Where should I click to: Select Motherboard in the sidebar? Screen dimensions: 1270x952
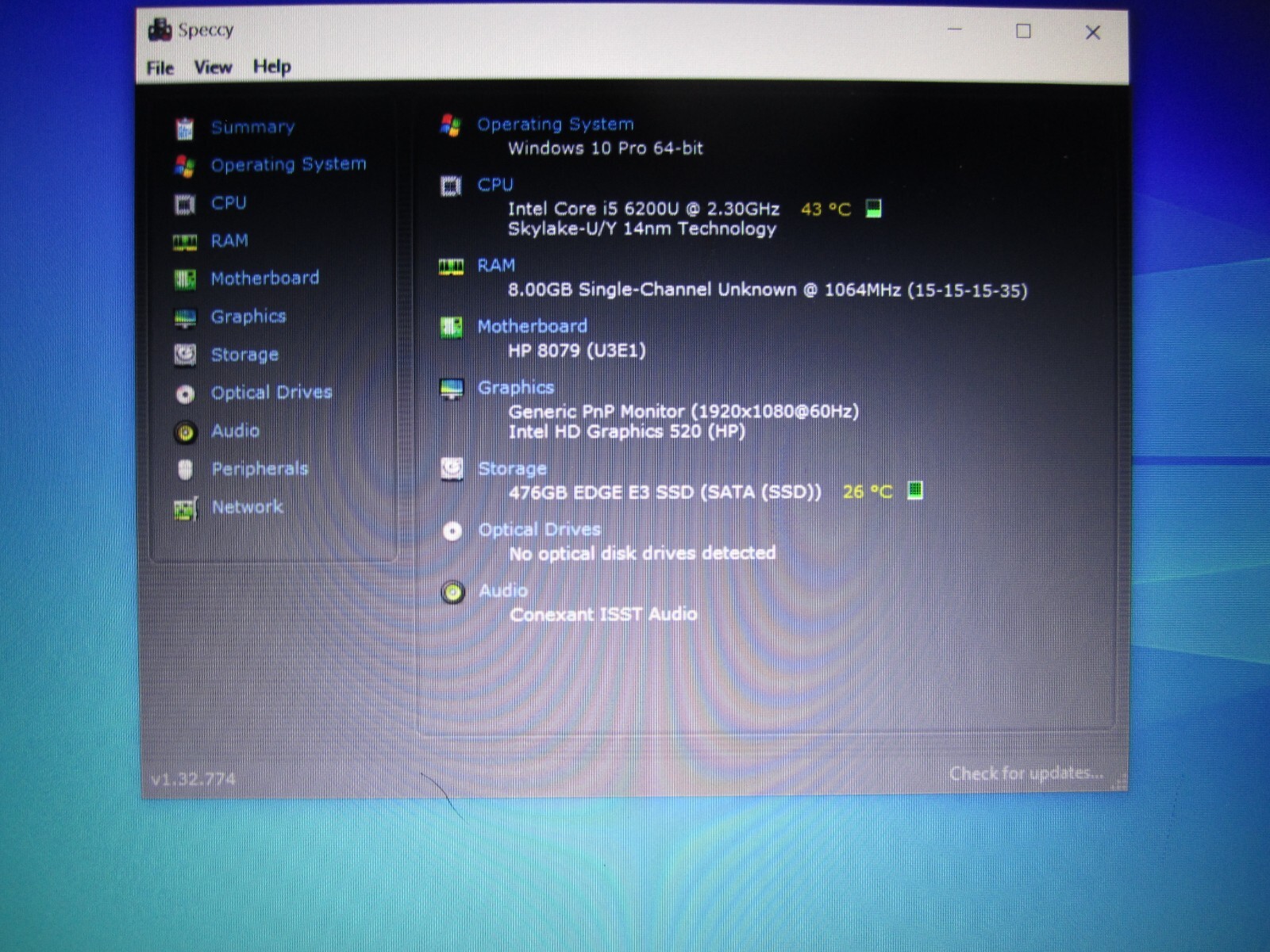pos(264,278)
